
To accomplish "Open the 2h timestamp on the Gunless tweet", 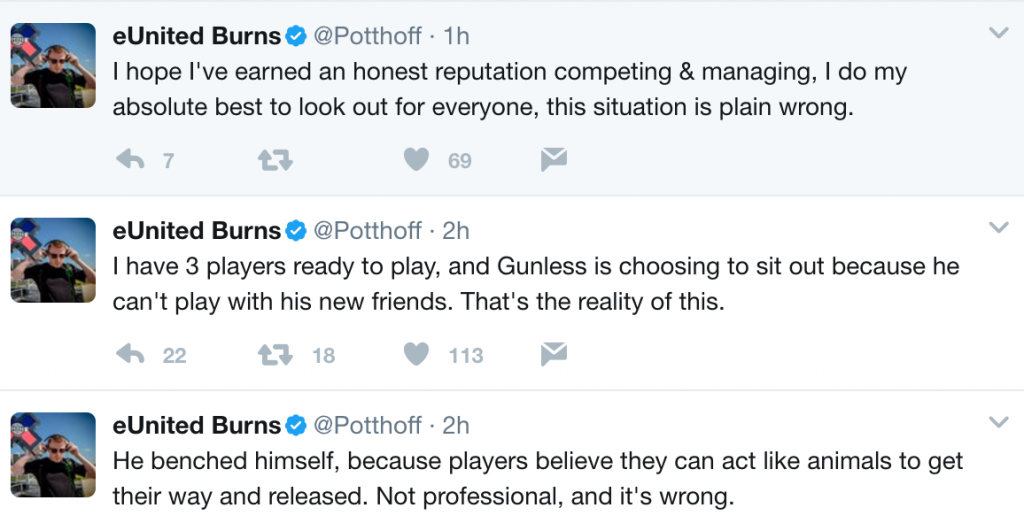I will point(456,231).
